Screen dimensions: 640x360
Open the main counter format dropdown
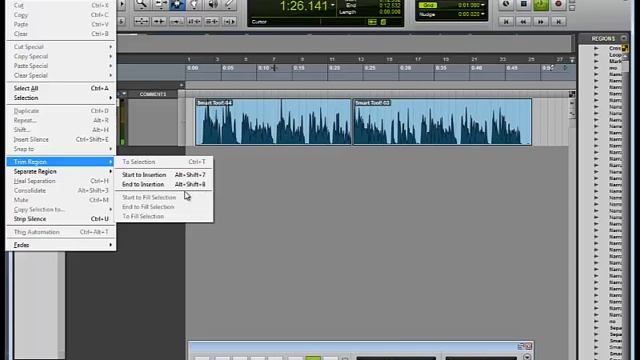(x=333, y=6)
